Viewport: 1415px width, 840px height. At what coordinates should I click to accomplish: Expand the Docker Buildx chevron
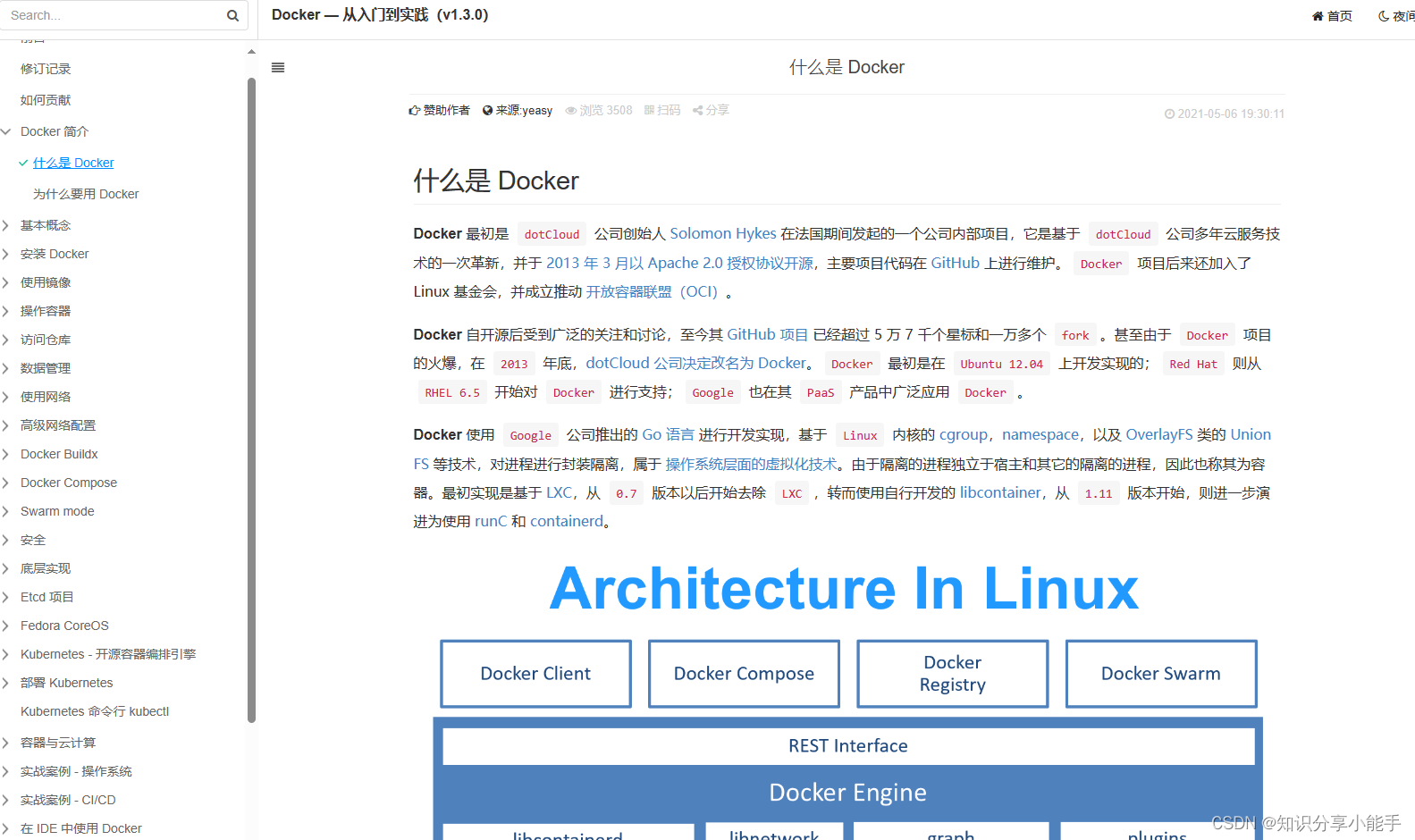[6, 454]
